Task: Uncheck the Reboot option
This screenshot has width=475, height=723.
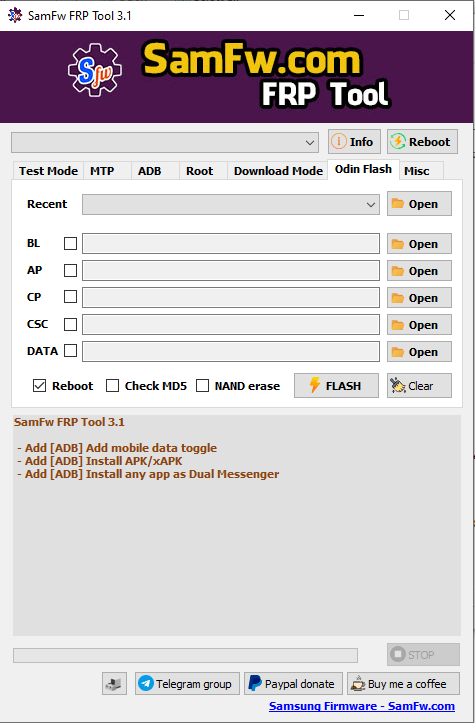Action: pyautogui.click(x=40, y=385)
